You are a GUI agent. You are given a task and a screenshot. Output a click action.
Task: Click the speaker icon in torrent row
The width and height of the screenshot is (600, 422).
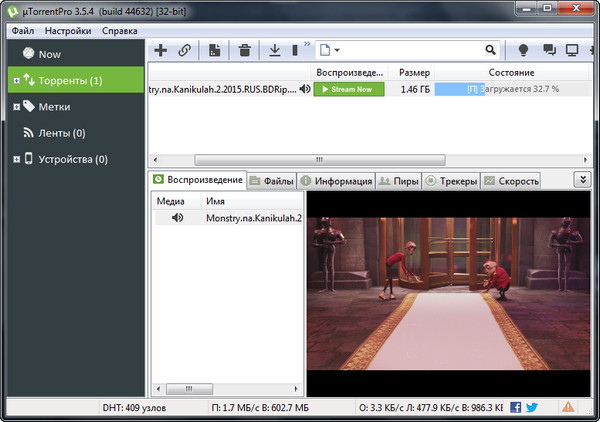point(304,89)
